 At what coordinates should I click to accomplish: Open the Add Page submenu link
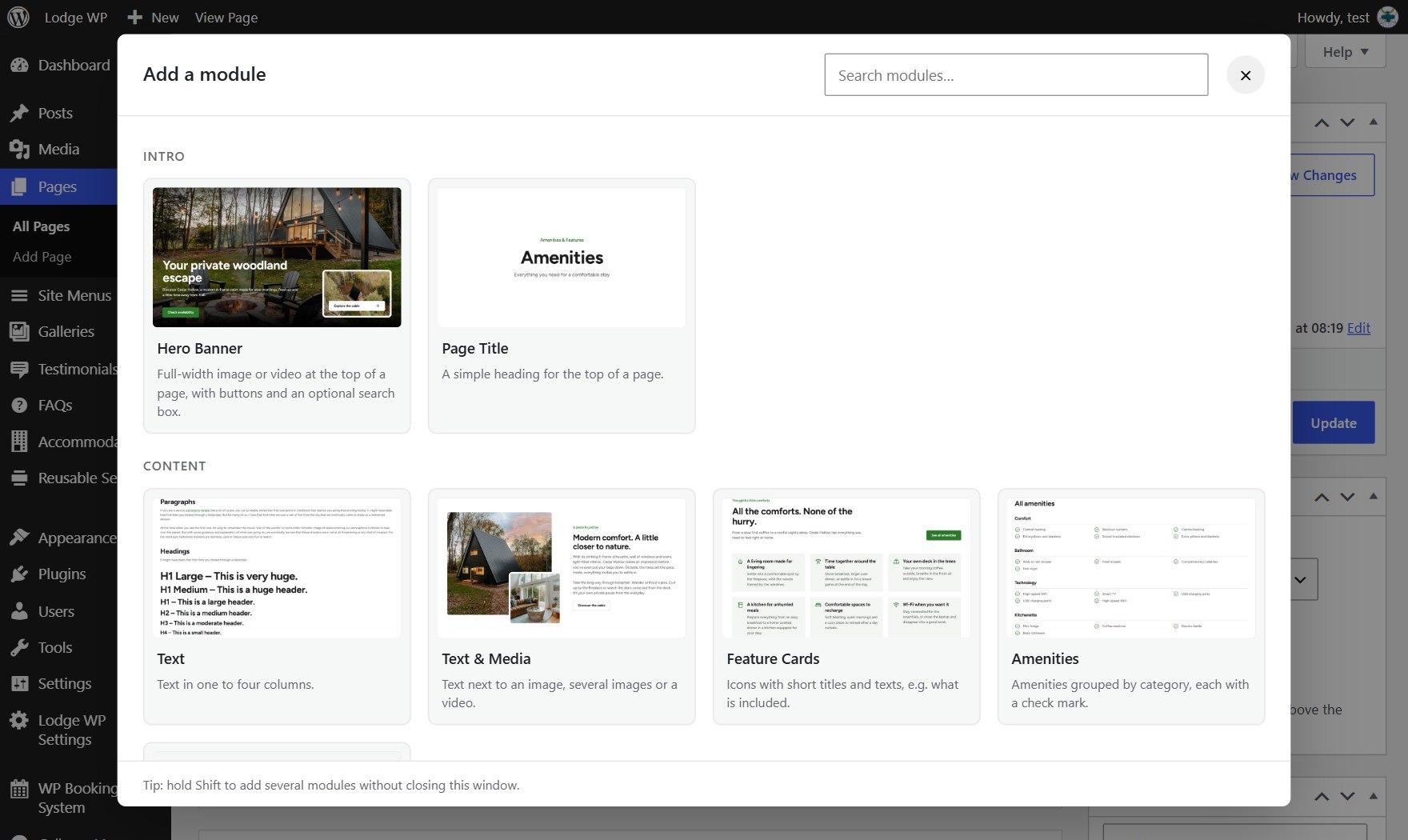pos(42,258)
